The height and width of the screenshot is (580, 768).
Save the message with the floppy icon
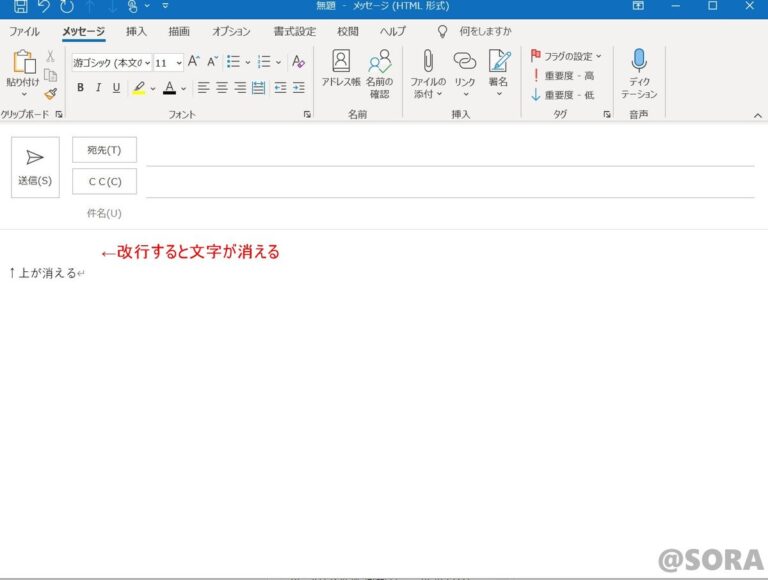point(20,6)
